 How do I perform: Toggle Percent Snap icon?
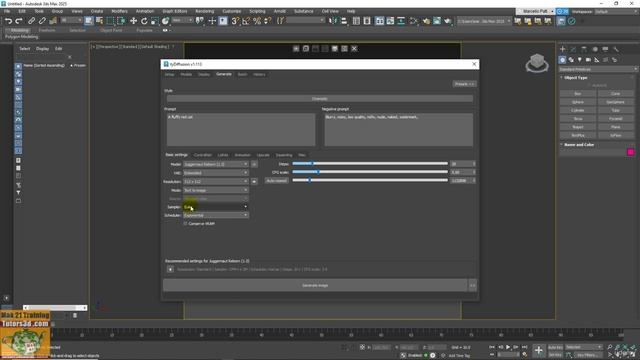[x=257, y=21]
